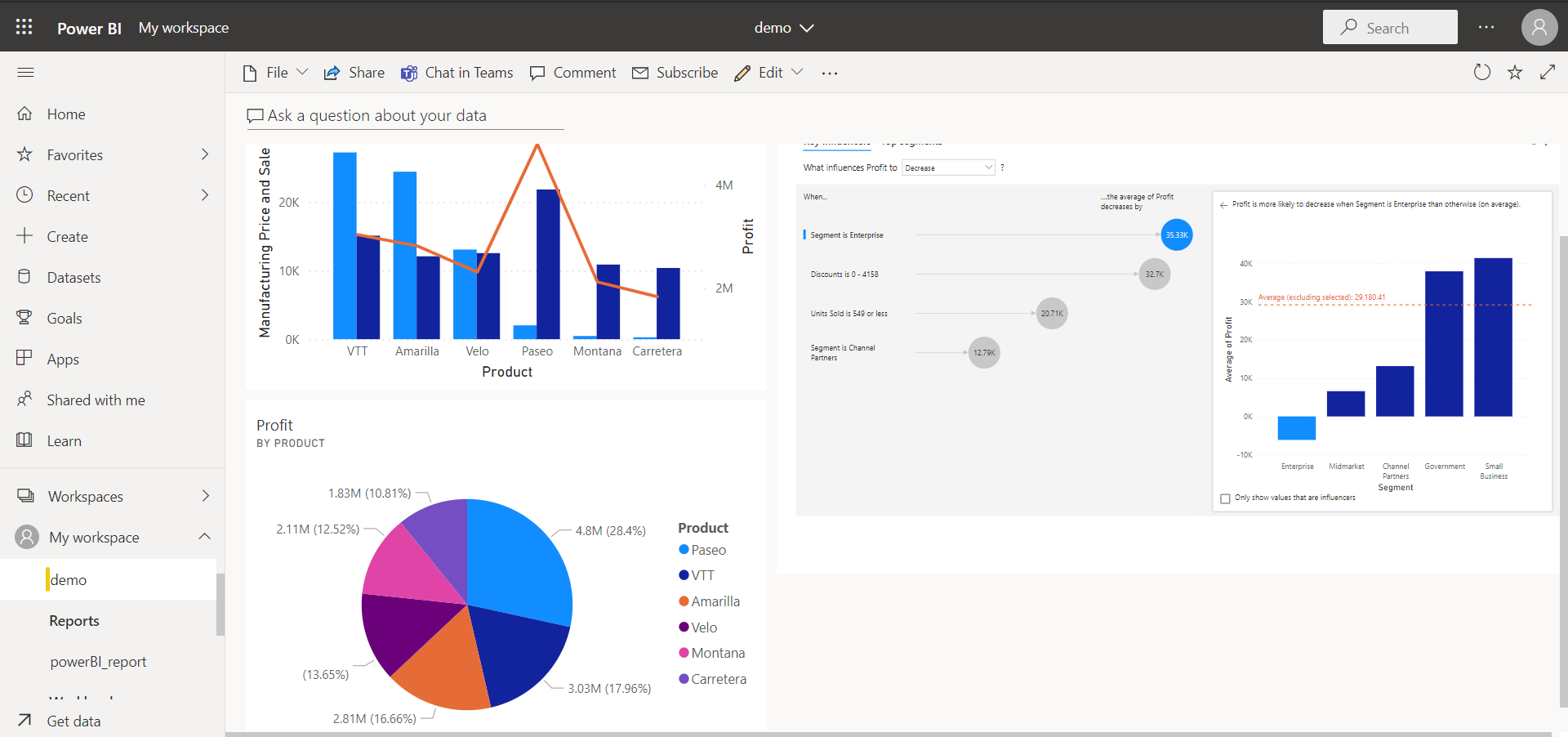This screenshot has width=1568, height=737.
Task: Open the Decrease influence dropdown
Action: point(948,167)
